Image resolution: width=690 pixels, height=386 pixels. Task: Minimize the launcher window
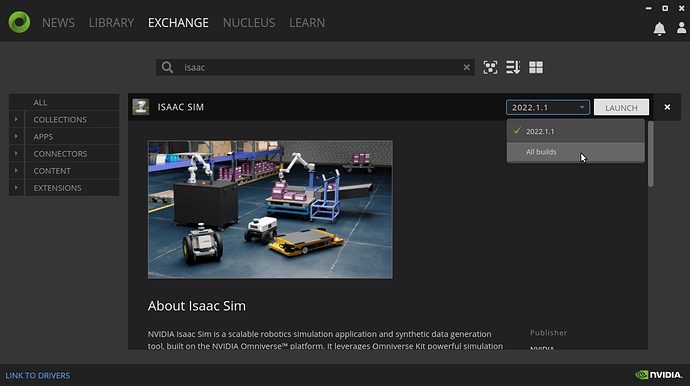[x=648, y=8]
